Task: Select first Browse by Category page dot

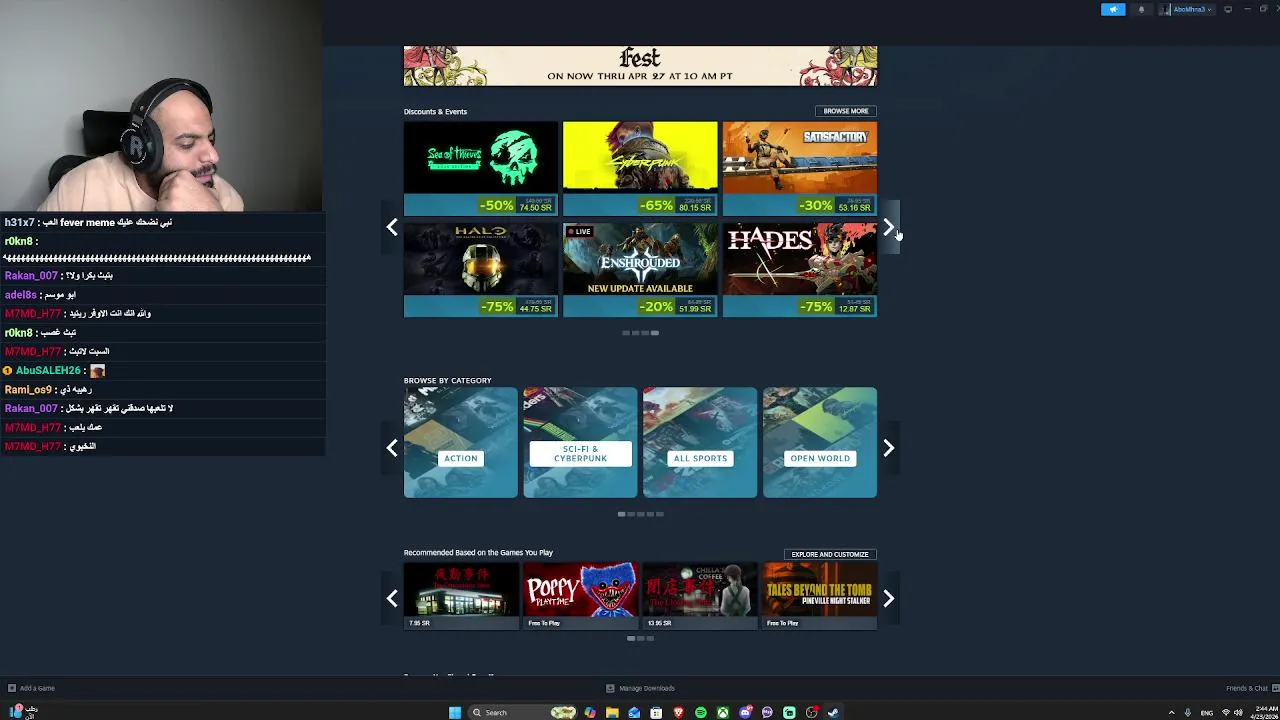Action: (x=621, y=514)
